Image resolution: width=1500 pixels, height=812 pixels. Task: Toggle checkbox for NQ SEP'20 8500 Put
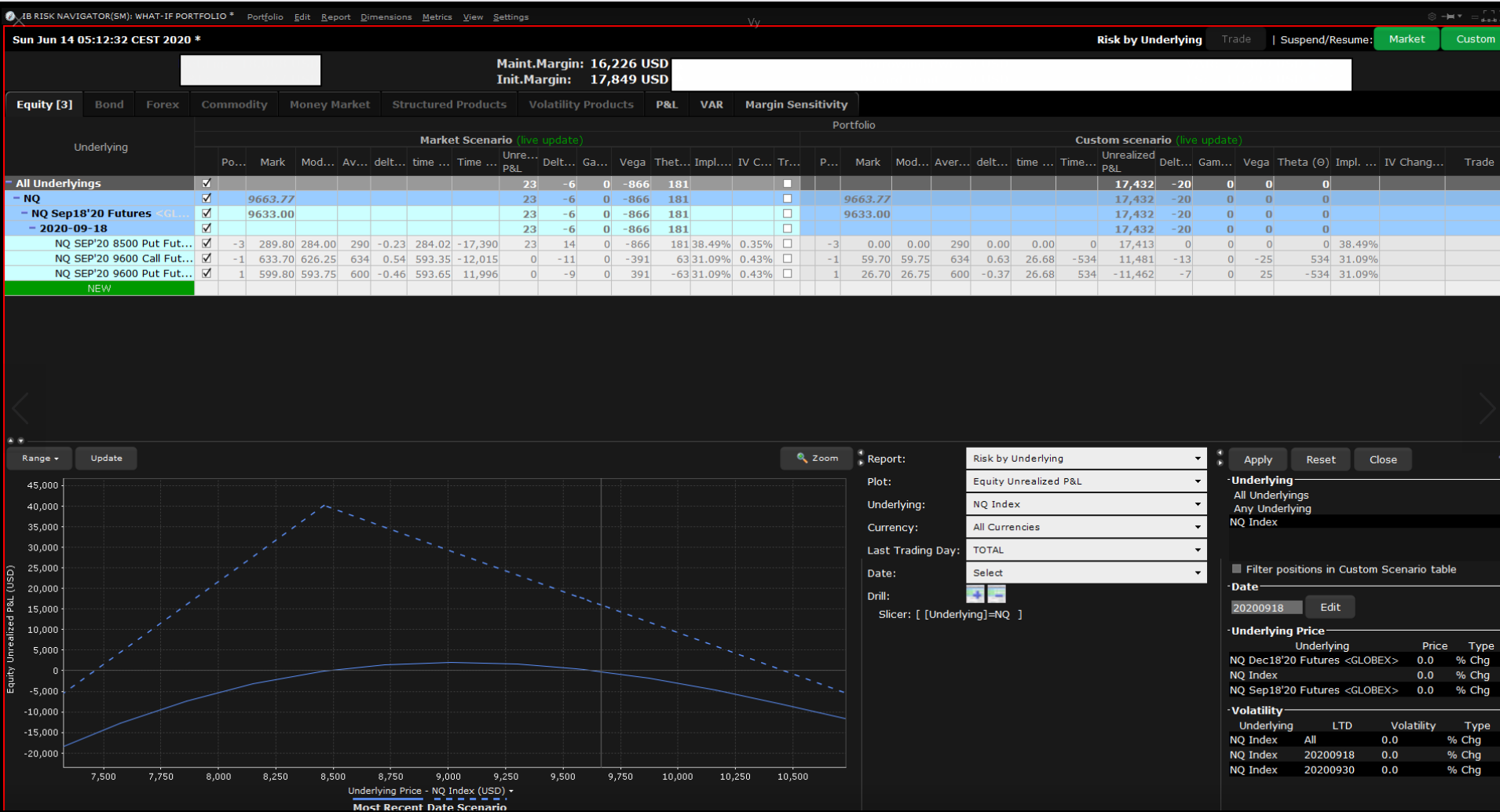point(207,243)
